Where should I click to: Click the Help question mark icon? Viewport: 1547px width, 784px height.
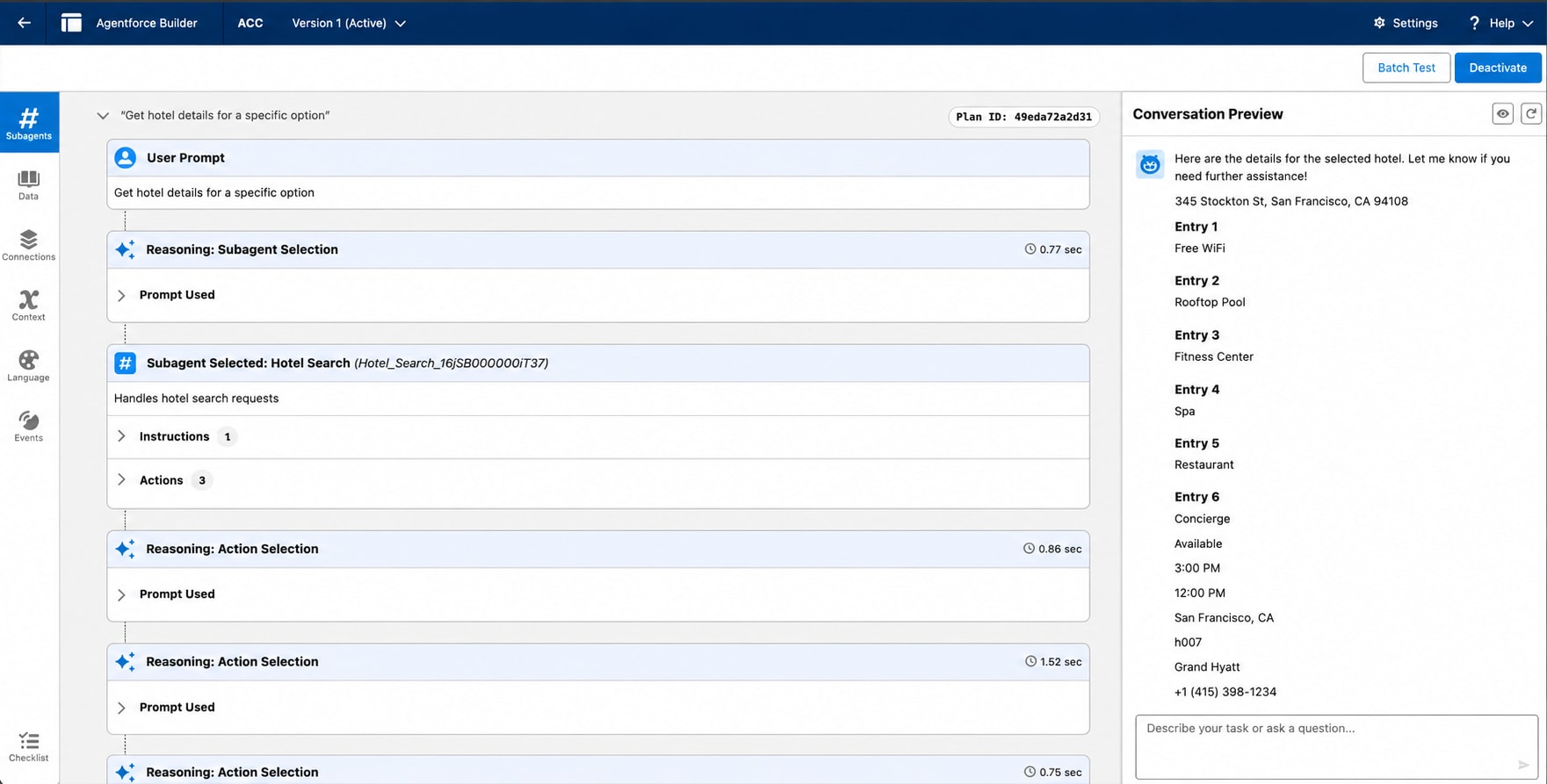click(x=1474, y=23)
